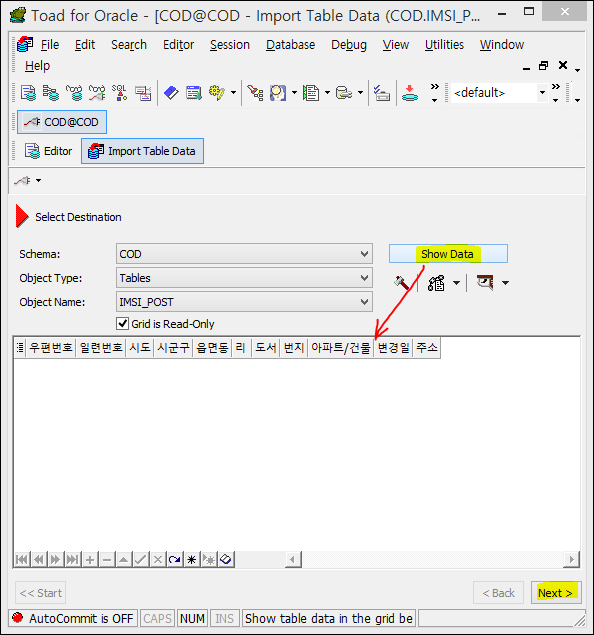
Task: Click the checklist toolbox icon
Action: pyautogui.click(x=381, y=93)
